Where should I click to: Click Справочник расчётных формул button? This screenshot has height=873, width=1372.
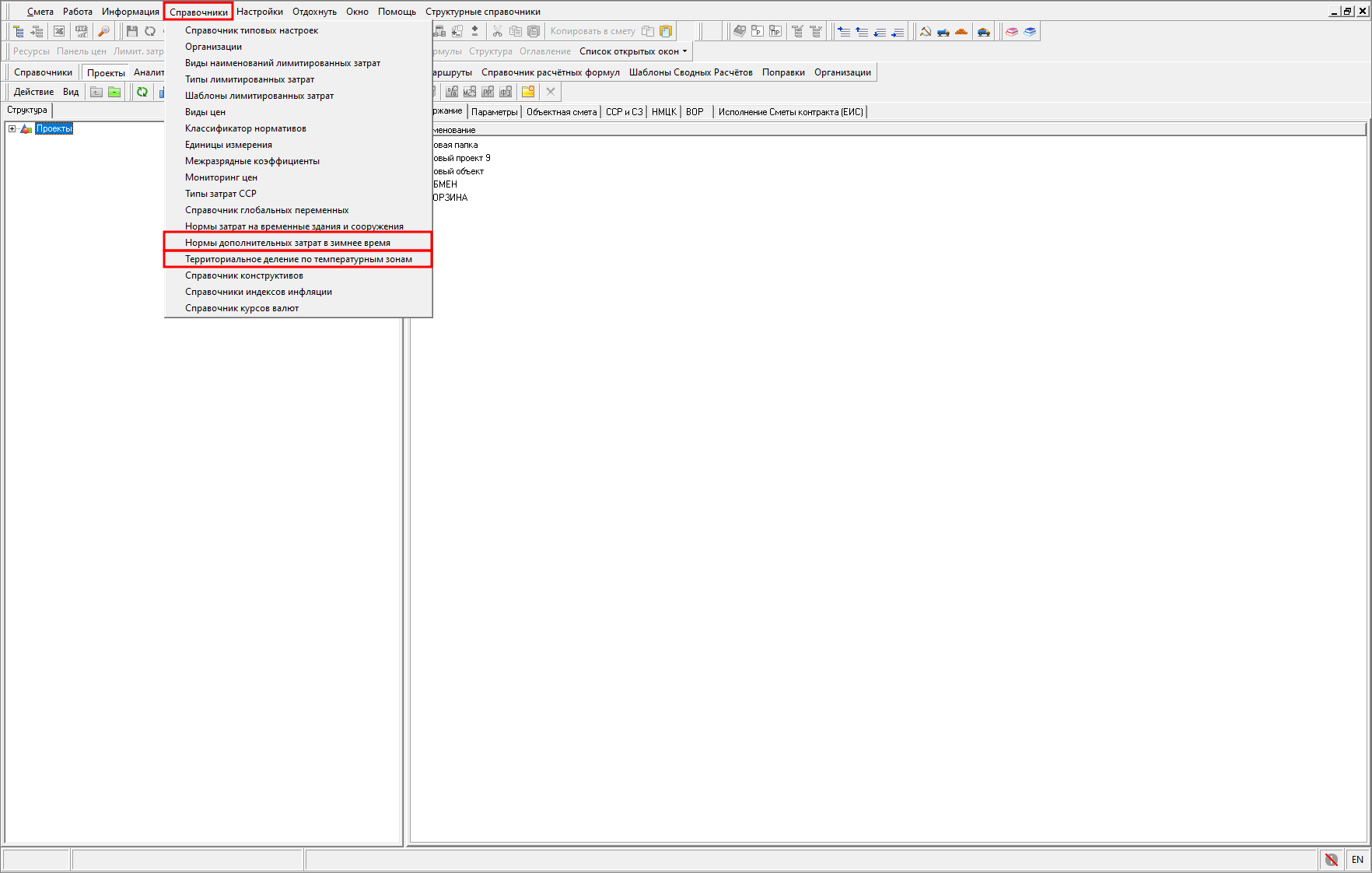[x=550, y=72]
